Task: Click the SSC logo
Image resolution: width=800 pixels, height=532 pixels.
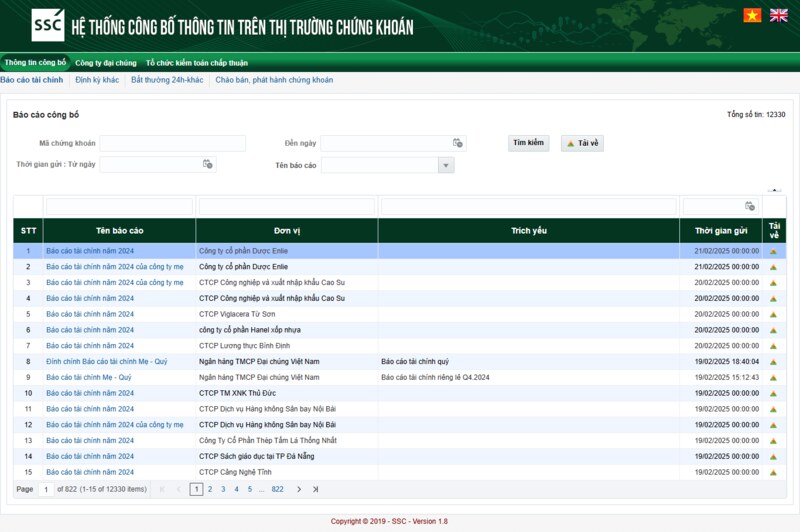Action: pyautogui.click(x=48, y=25)
